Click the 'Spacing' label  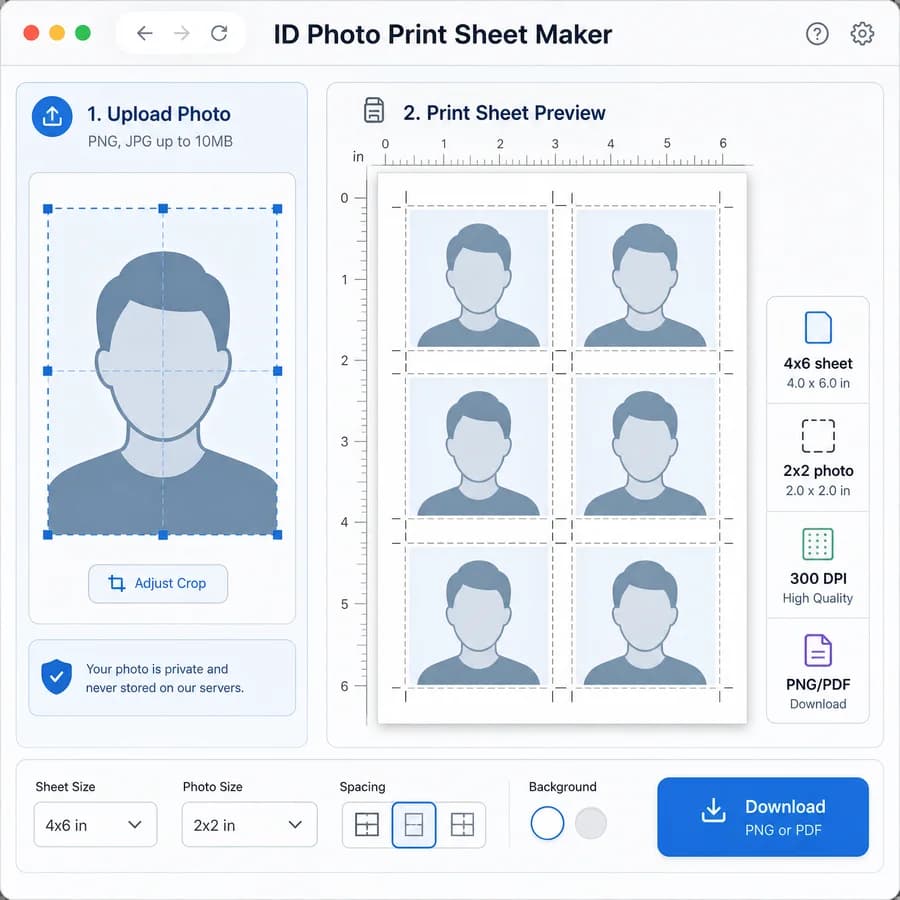coord(362,787)
